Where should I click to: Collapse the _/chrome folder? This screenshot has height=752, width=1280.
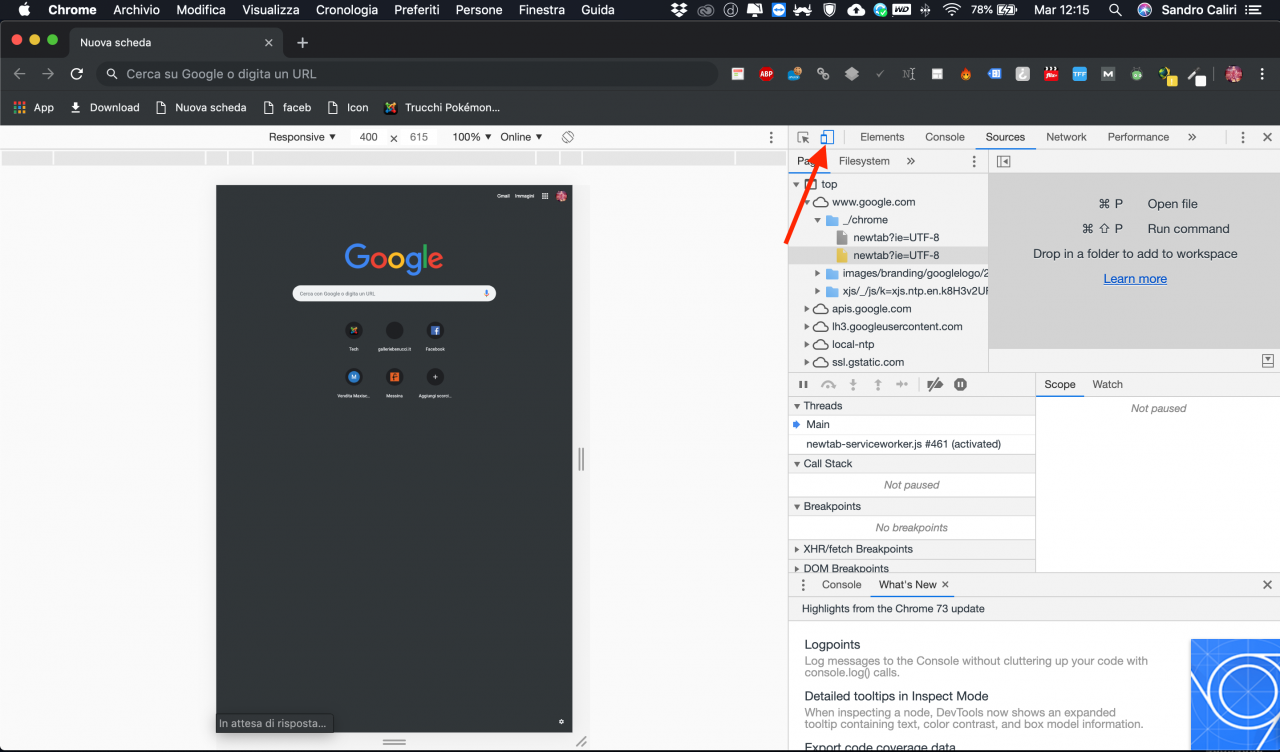pyautogui.click(x=817, y=220)
